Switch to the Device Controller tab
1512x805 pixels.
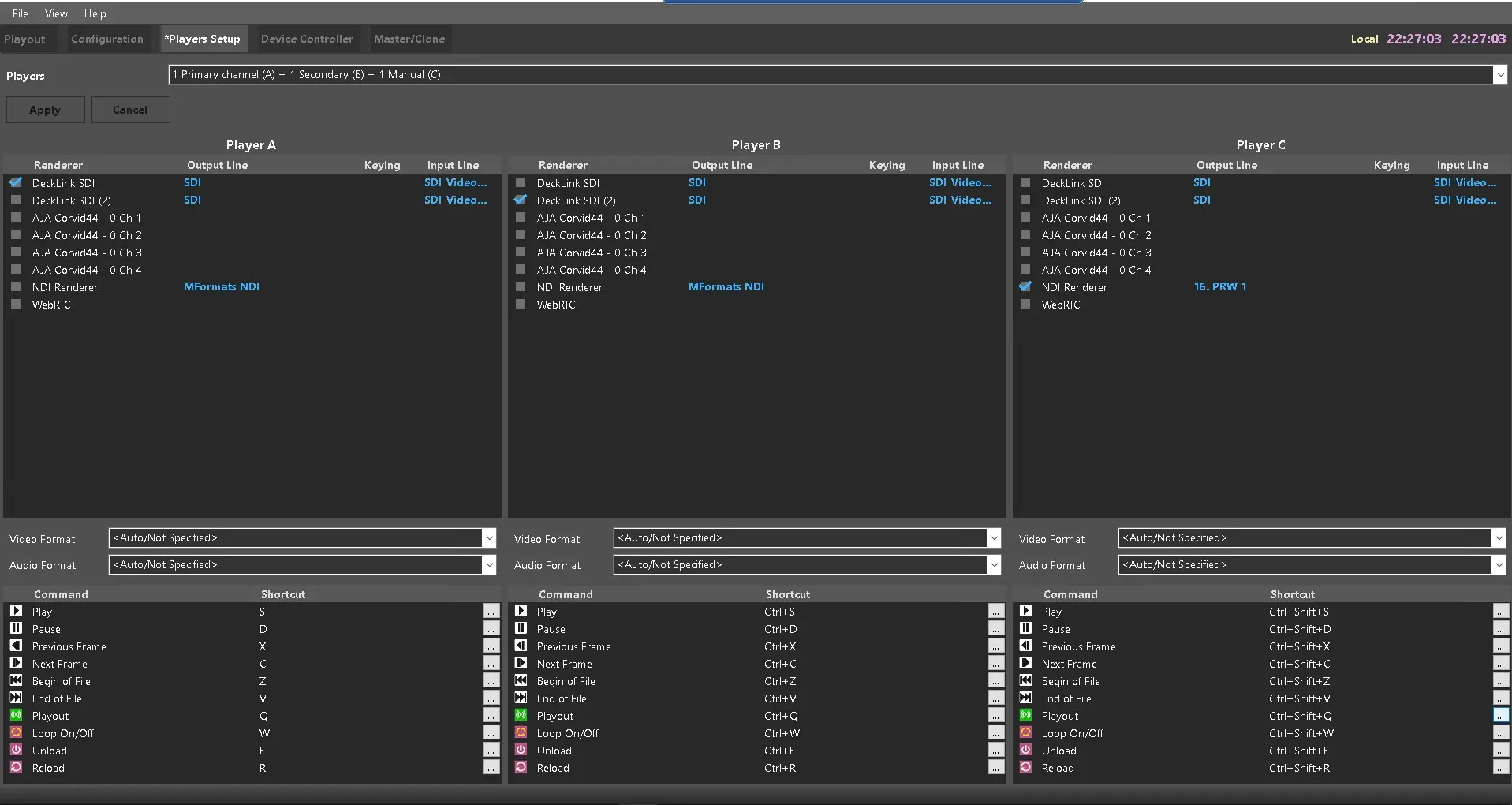[x=307, y=39]
